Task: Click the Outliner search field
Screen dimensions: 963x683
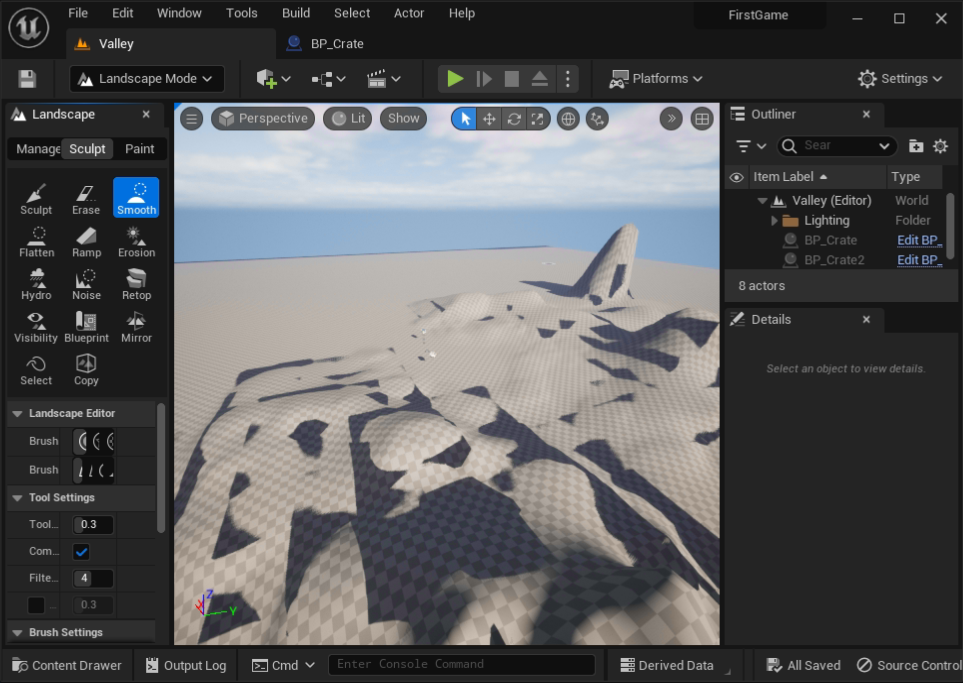Action: pos(836,146)
